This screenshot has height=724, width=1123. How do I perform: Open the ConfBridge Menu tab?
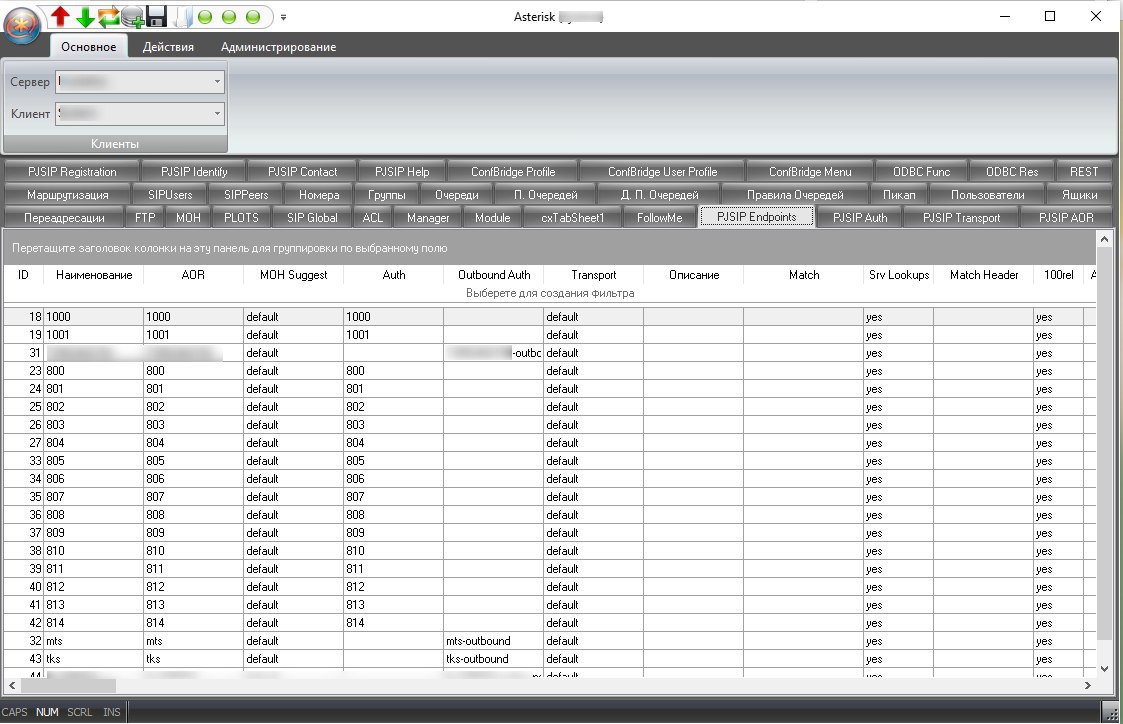coord(810,172)
